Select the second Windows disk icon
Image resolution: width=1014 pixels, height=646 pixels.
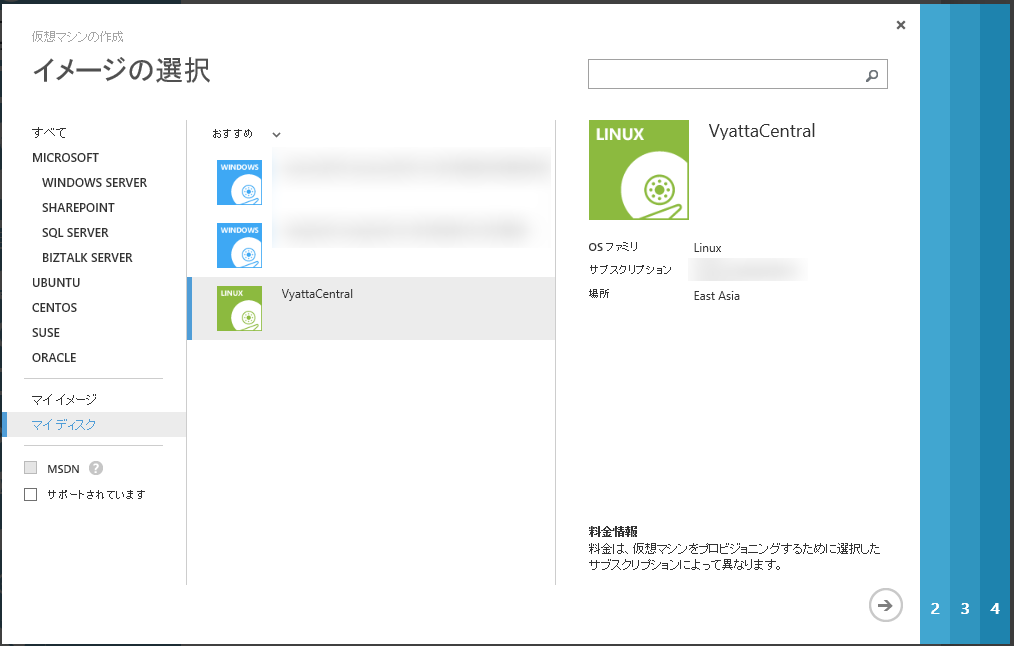click(239, 246)
